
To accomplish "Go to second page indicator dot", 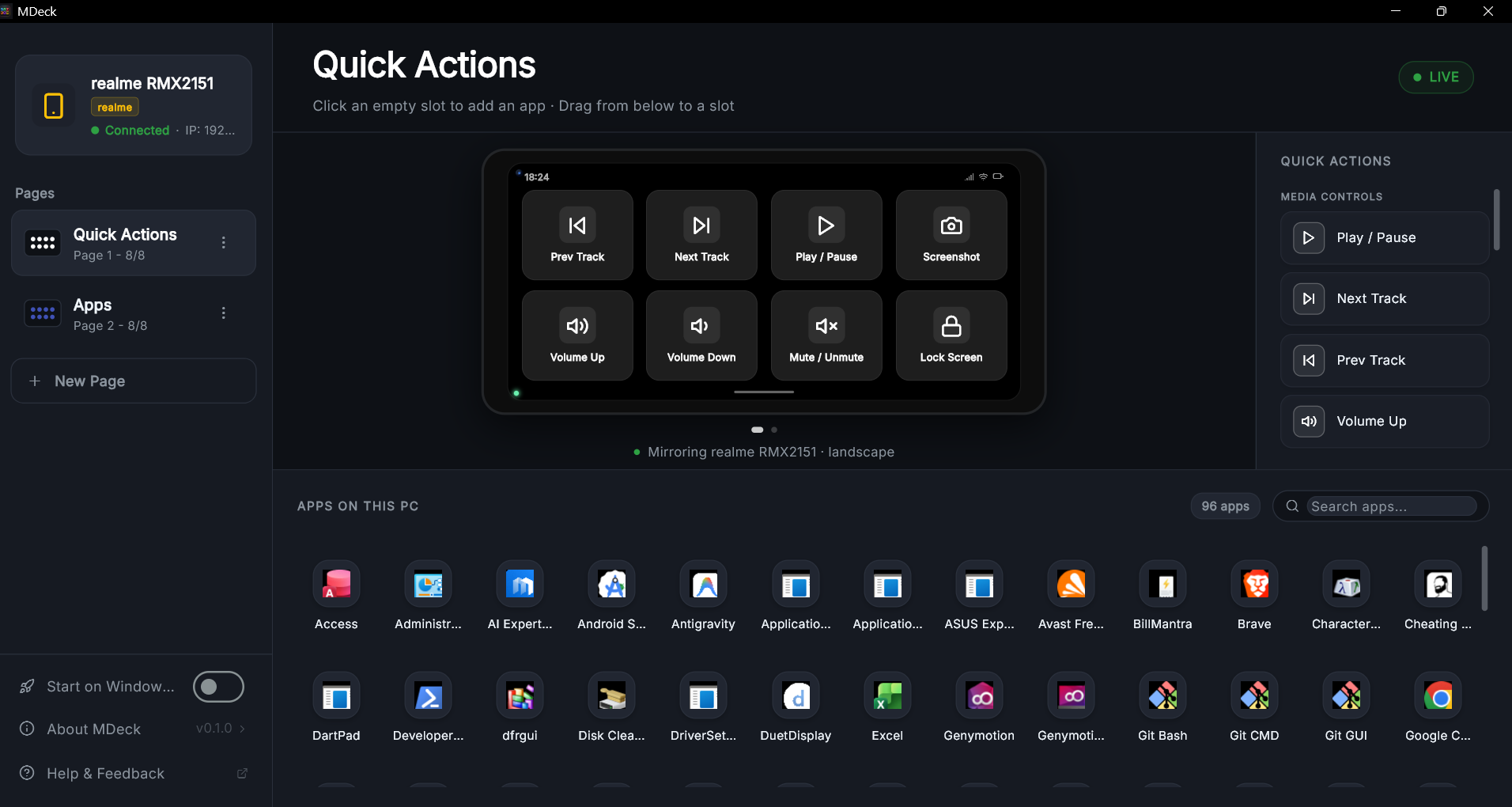I will pyautogui.click(x=774, y=430).
